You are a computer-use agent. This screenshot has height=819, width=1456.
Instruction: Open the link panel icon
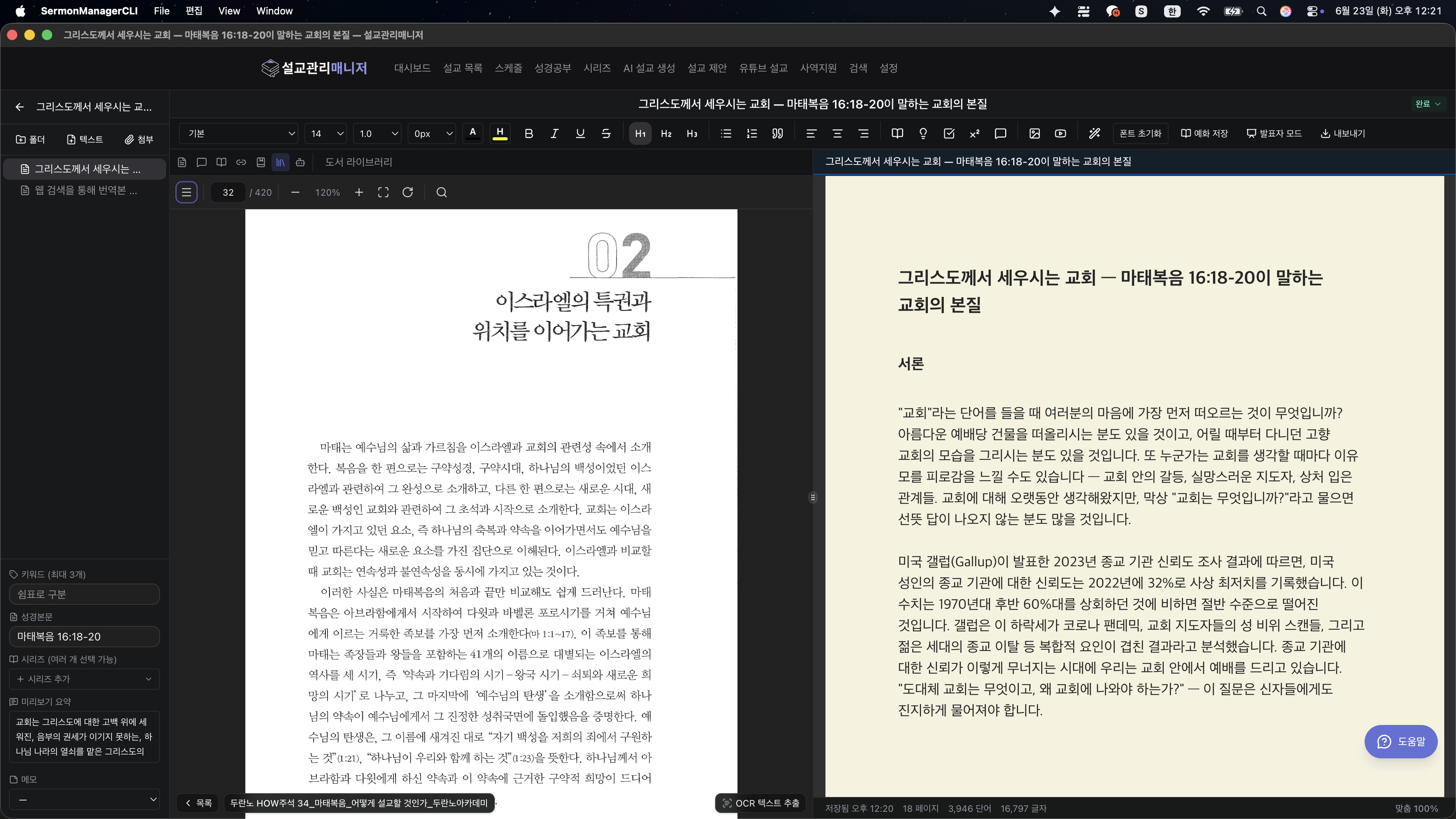[241, 162]
